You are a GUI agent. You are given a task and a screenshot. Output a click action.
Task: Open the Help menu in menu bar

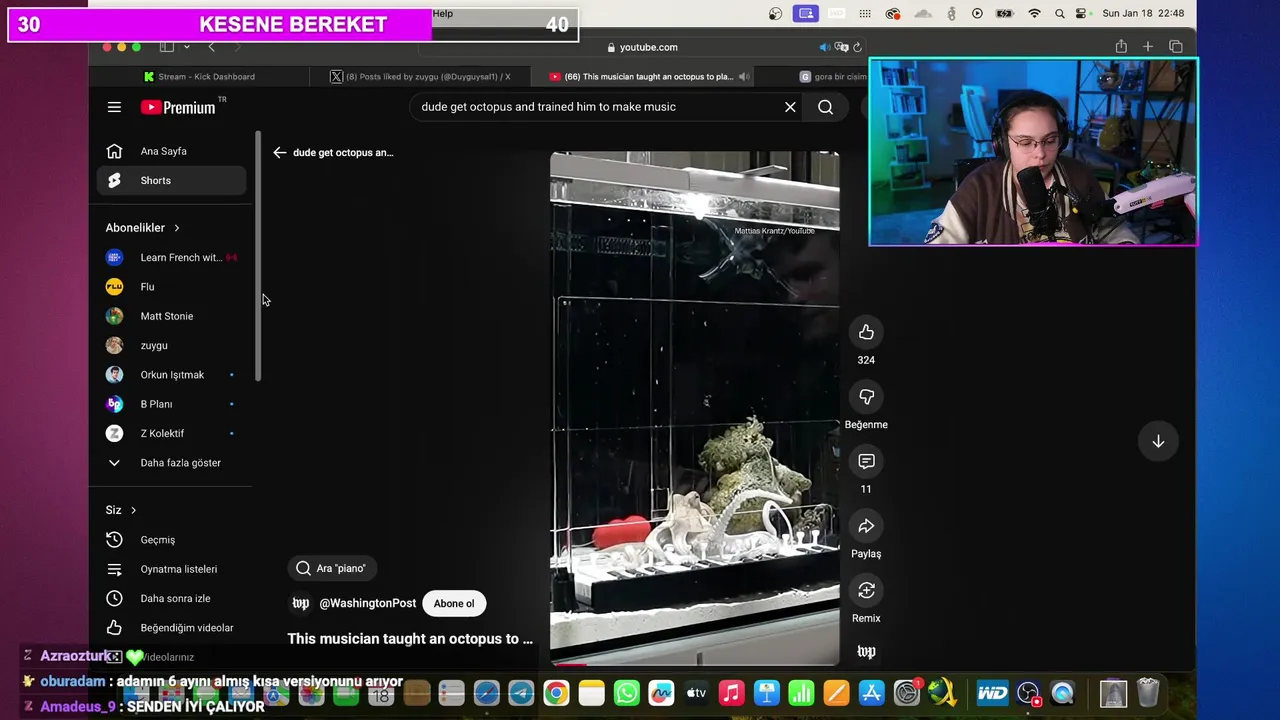443,14
